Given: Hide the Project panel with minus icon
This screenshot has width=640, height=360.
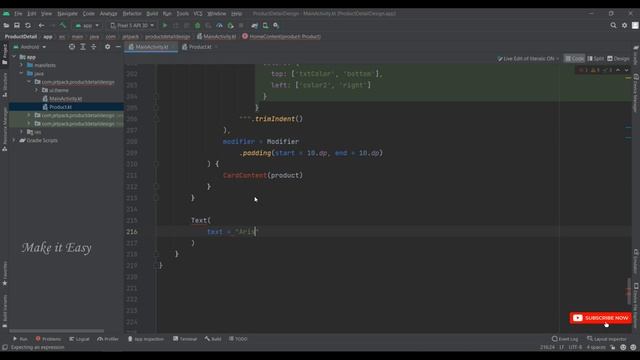Looking at the screenshot, I should tap(118, 47).
